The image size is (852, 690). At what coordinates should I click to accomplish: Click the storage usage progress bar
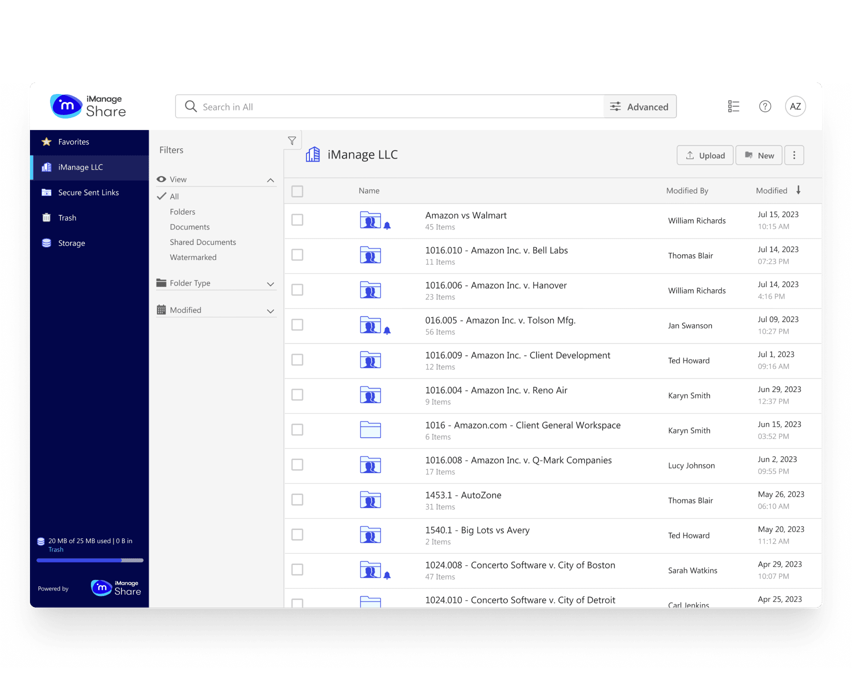(x=90, y=560)
